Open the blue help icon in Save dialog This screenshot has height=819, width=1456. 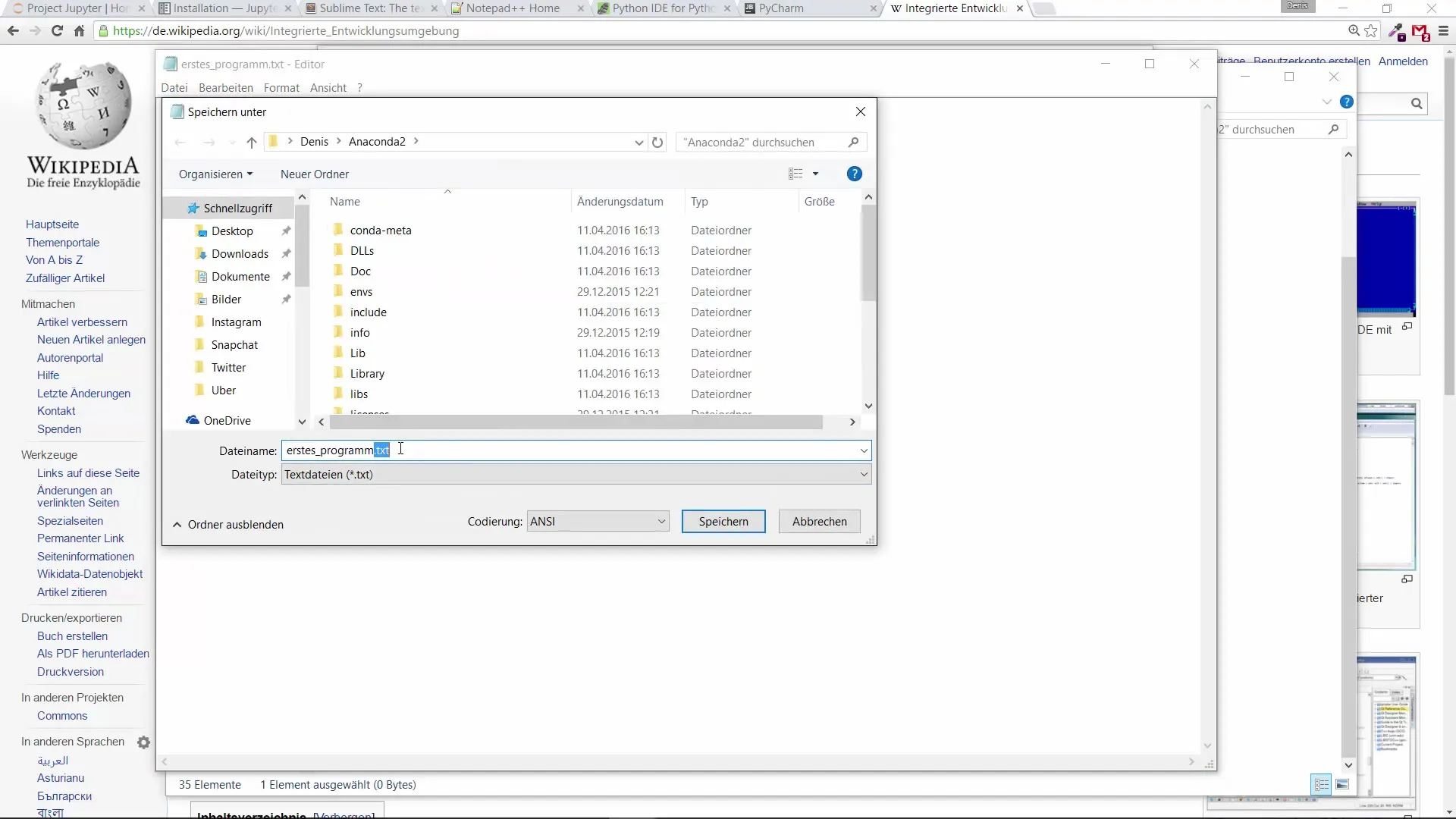click(x=855, y=174)
